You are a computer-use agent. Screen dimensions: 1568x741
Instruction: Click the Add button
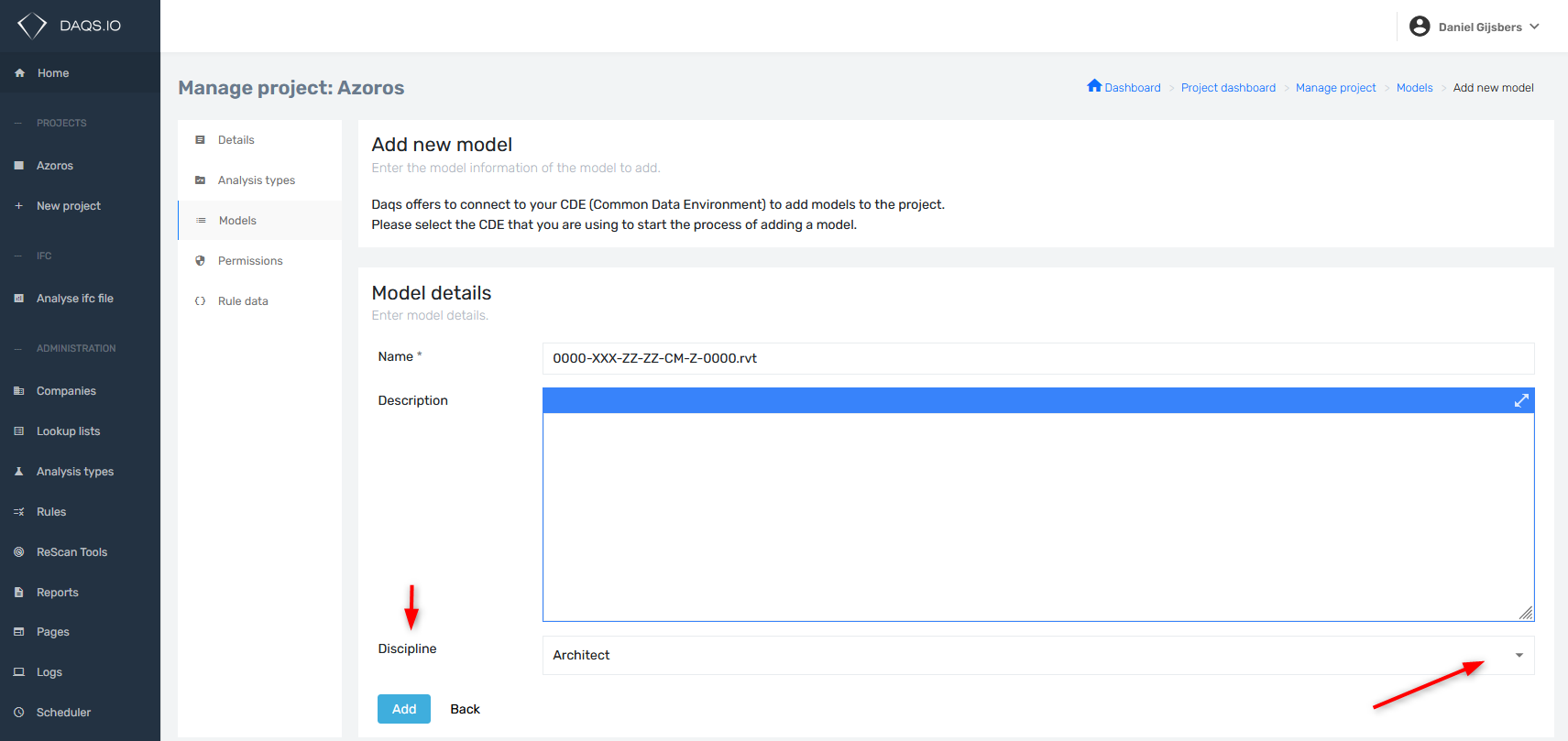click(404, 709)
